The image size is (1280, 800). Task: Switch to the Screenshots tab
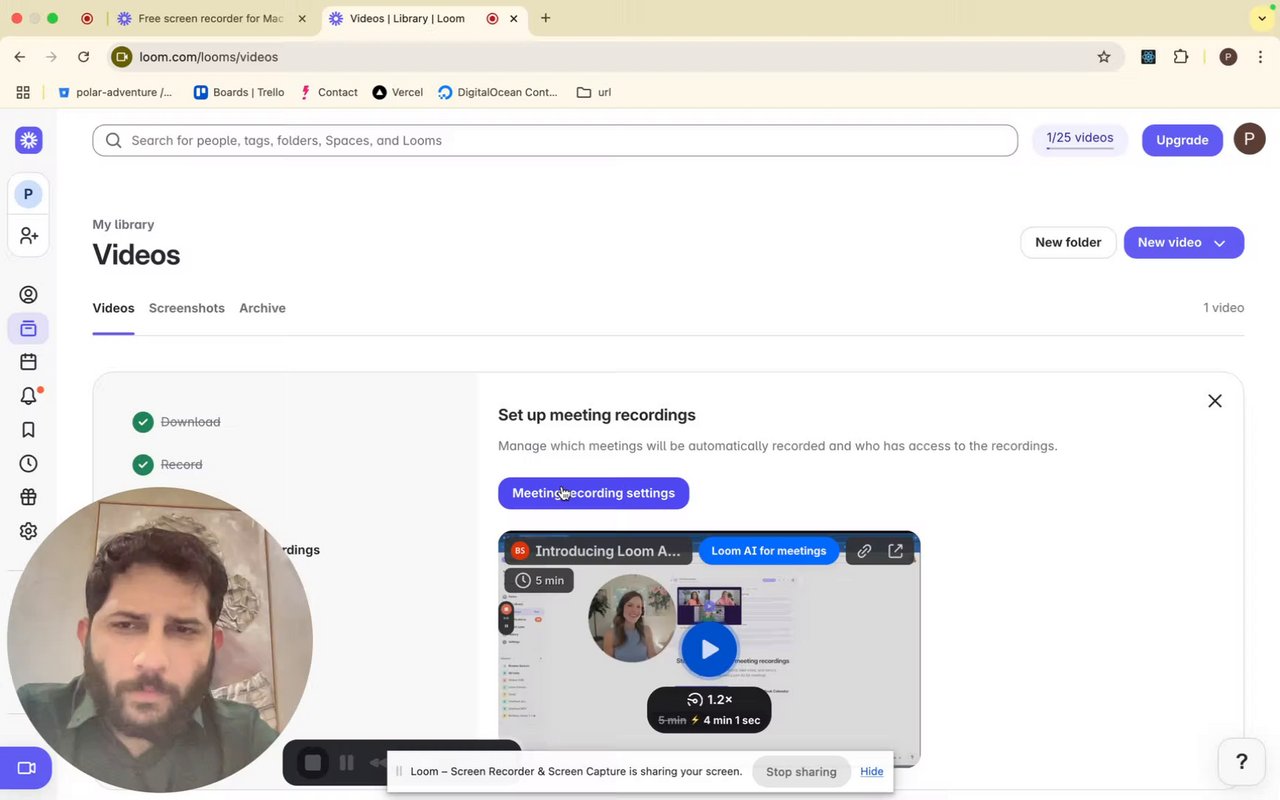pos(187,308)
